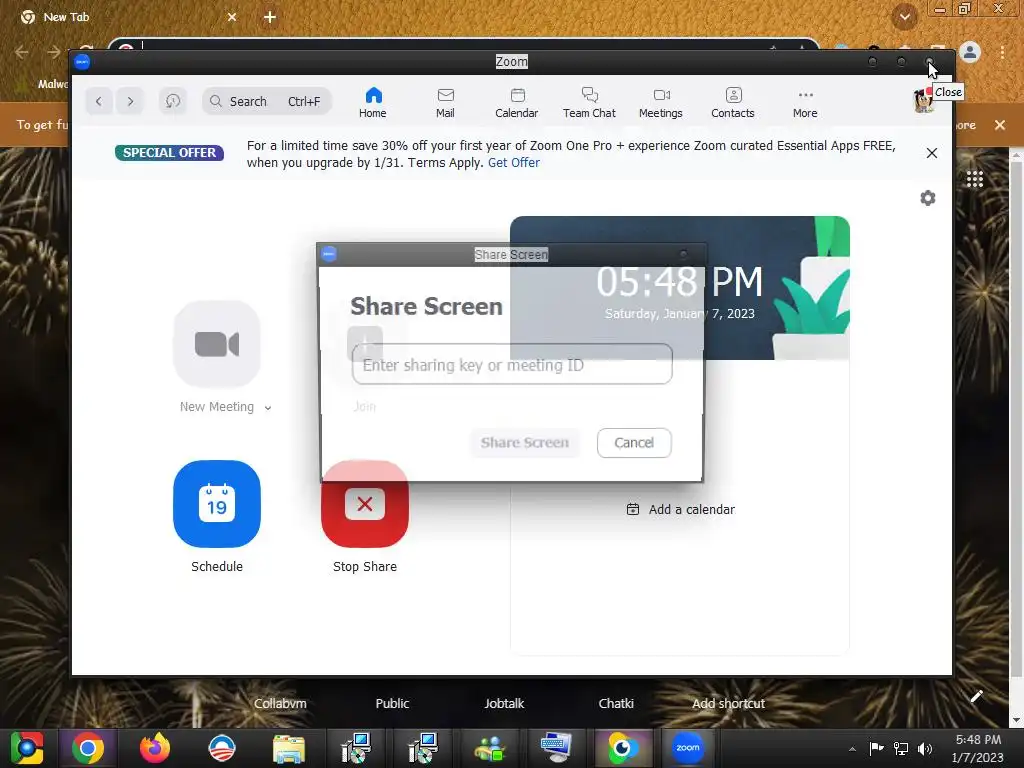Image resolution: width=1024 pixels, height=768 pixels.
Task: Click the Share Screen button in dialog
Action: tap(525, 443)
